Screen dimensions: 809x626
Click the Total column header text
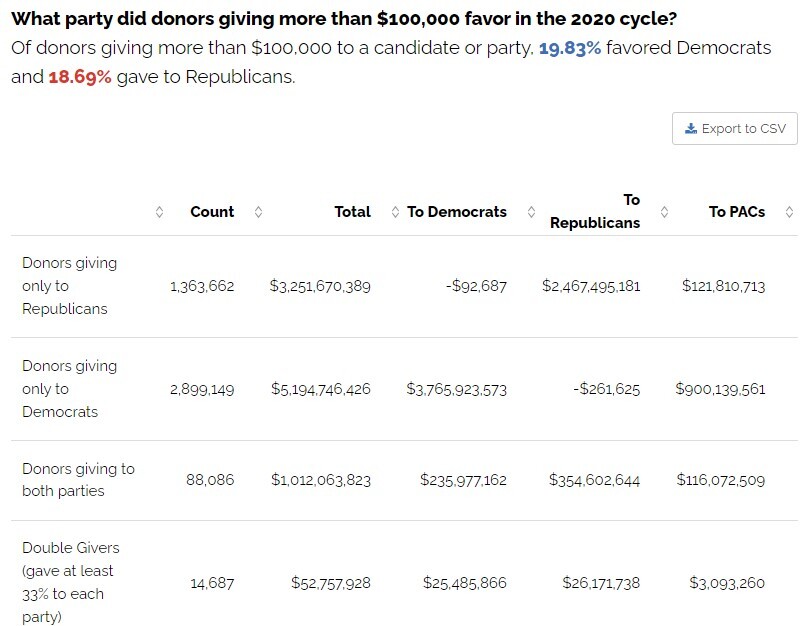pos(352,212)
